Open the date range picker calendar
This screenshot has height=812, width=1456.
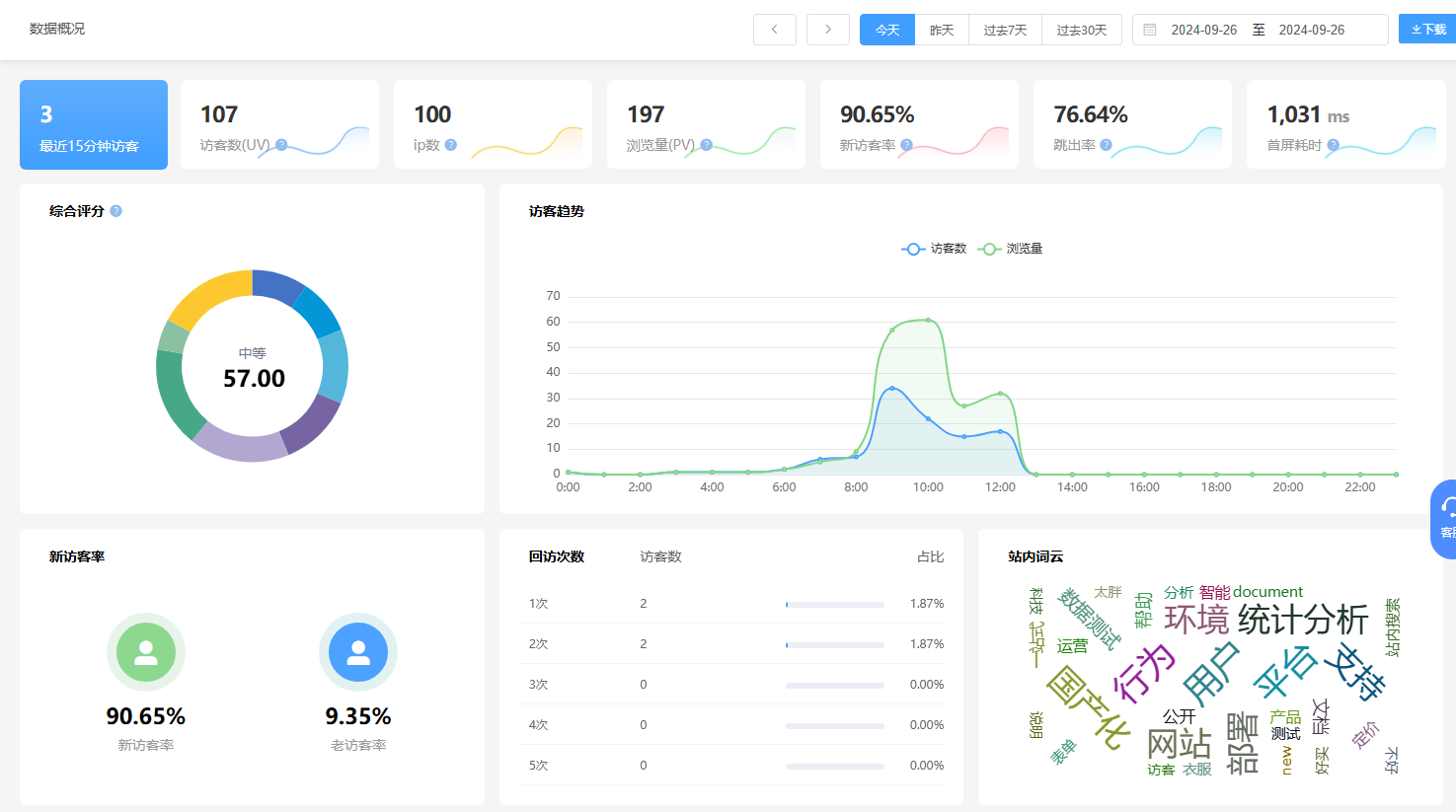point(1259,30)
